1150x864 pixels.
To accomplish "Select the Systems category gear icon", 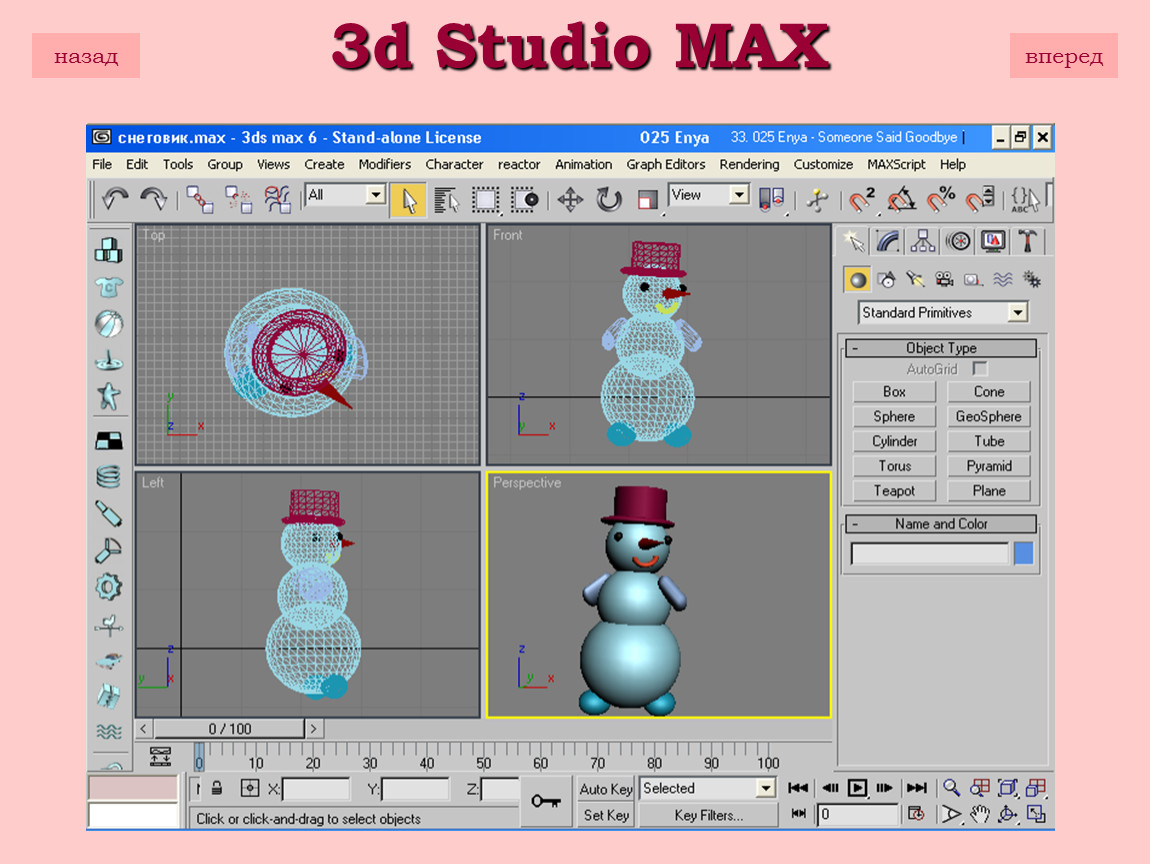I will point(1032,279).
